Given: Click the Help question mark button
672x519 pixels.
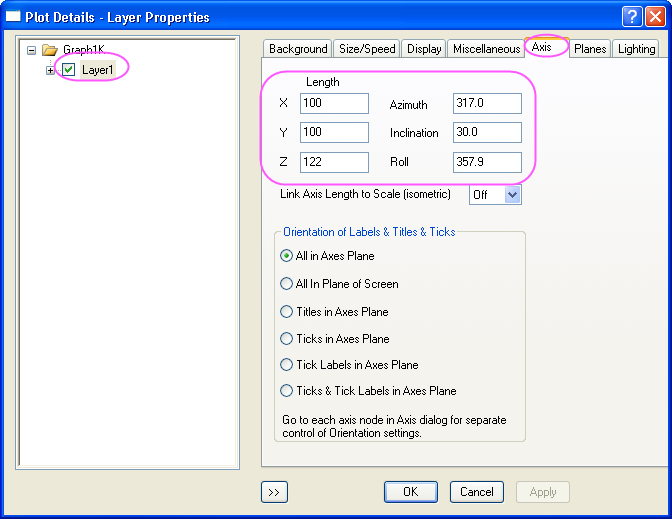Looking at the screenshot, I should point(631,16).
